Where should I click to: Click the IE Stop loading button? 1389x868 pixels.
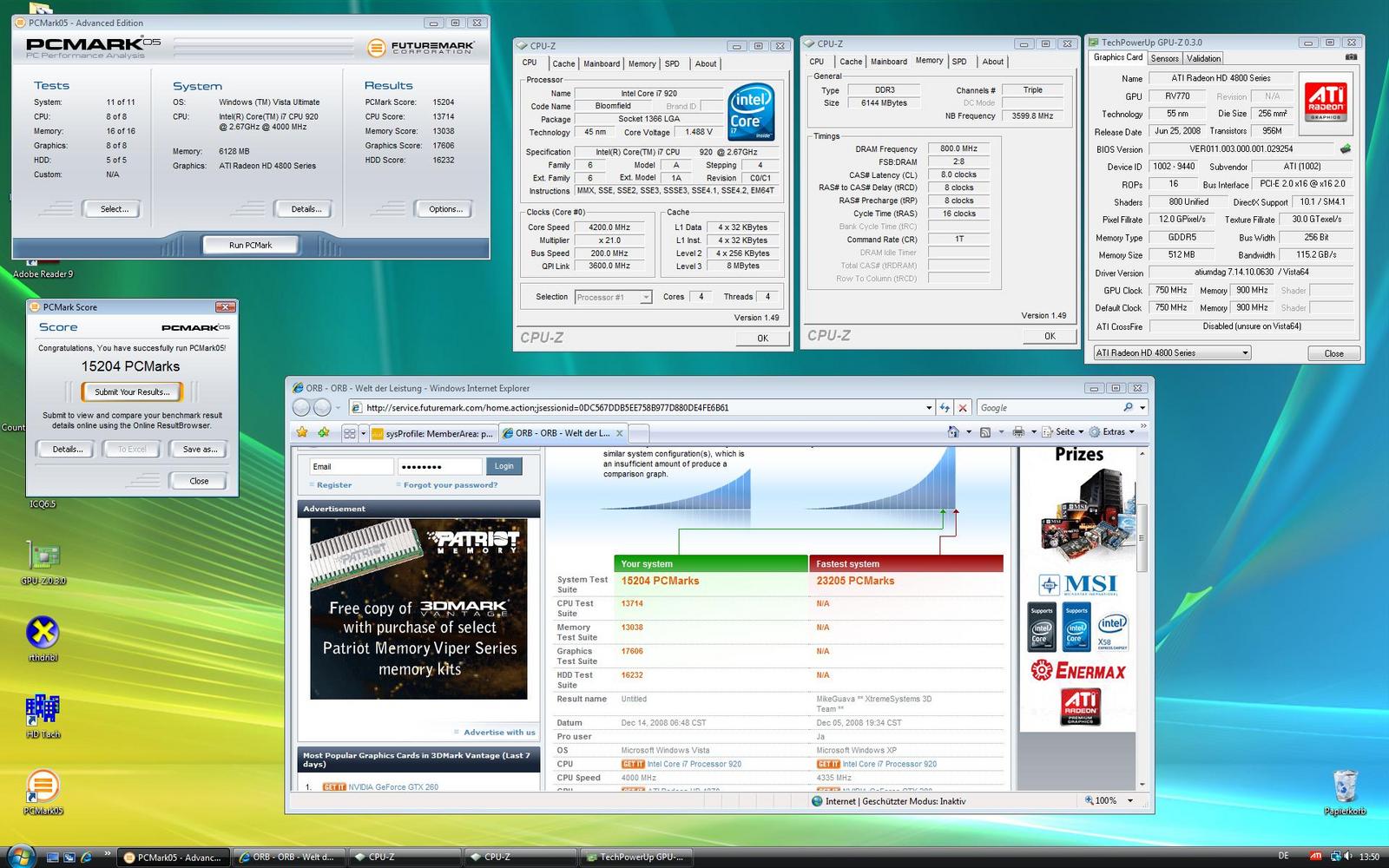962,407
